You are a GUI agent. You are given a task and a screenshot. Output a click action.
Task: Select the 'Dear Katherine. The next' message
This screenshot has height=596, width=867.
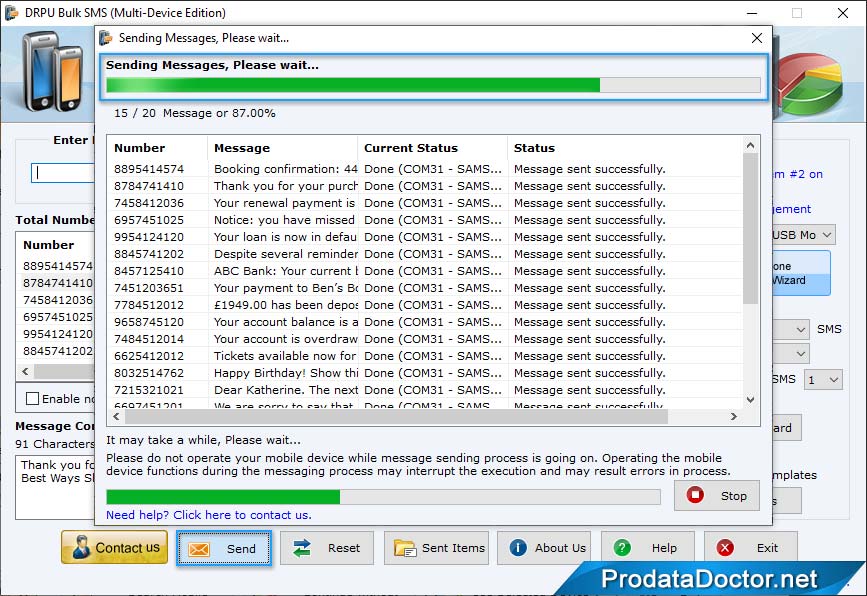pos(286,390)
